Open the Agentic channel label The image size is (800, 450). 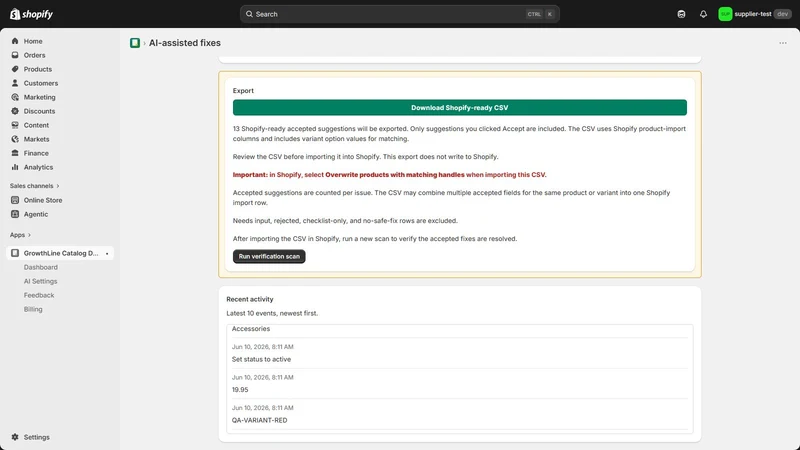36,214
